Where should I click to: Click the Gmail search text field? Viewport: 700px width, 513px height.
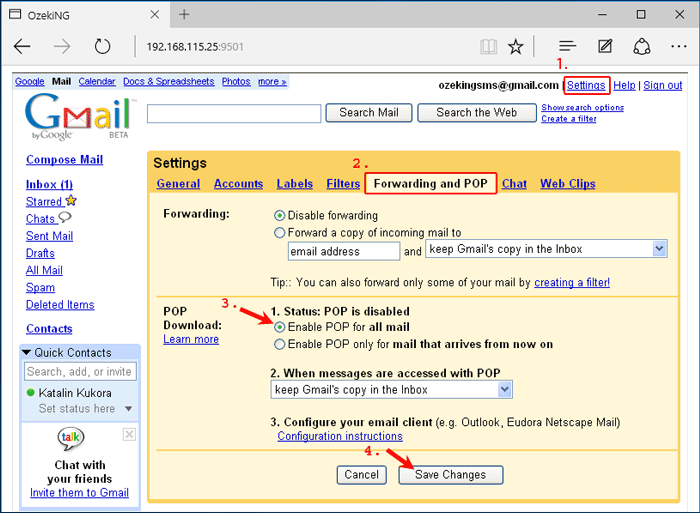click(x=234, y=113)
